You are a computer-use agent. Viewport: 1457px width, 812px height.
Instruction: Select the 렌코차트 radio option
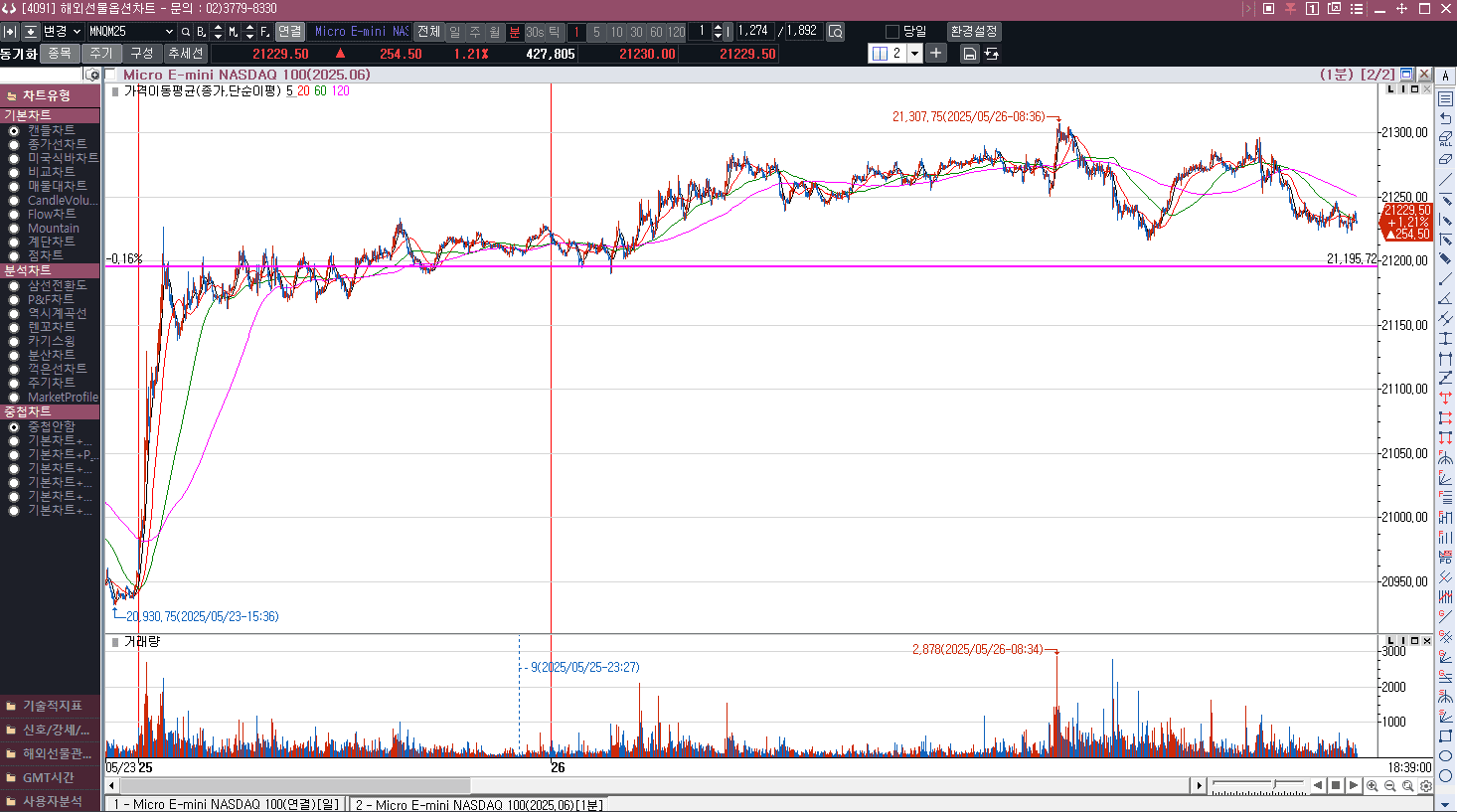pyautogui.click(x=14, y=327)
